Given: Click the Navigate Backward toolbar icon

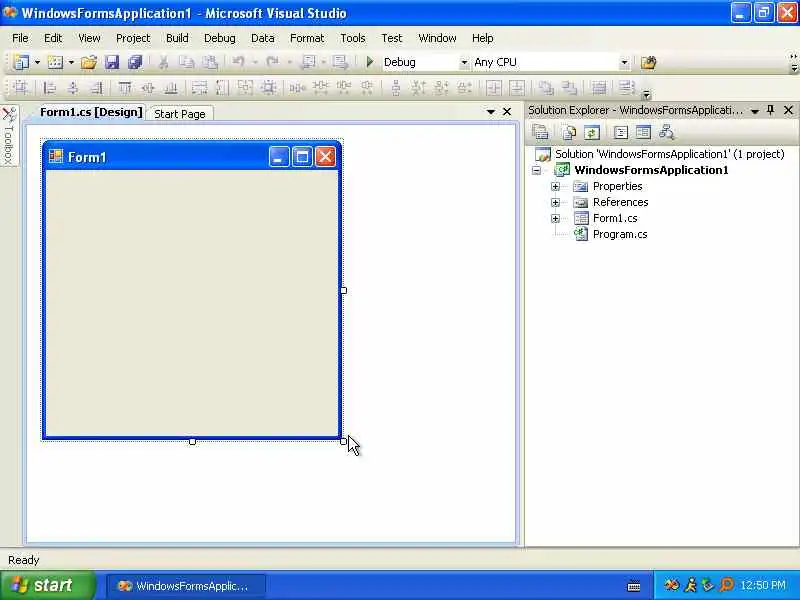Looking at the screenshot, I should [x=308, y=62].
